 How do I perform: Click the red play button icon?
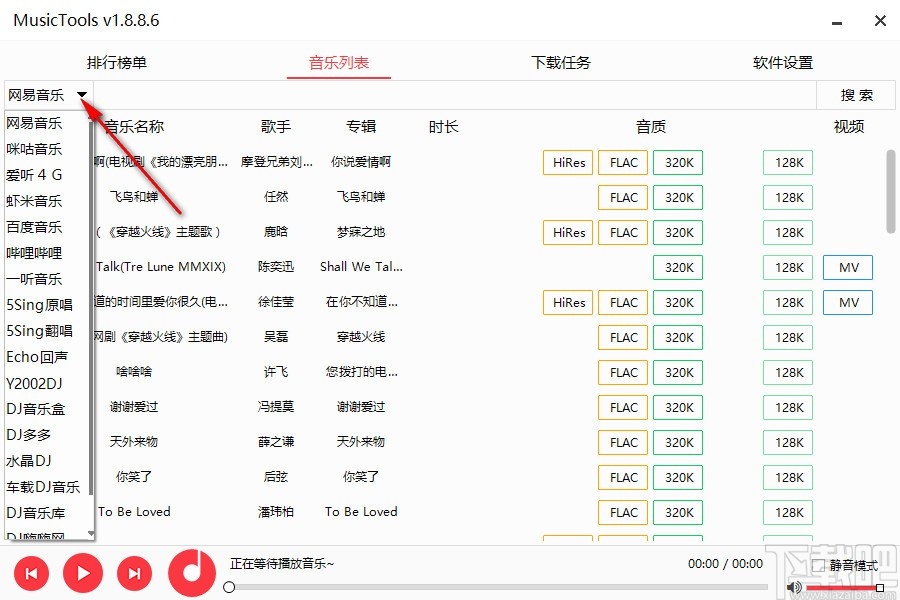coord(82,573)
